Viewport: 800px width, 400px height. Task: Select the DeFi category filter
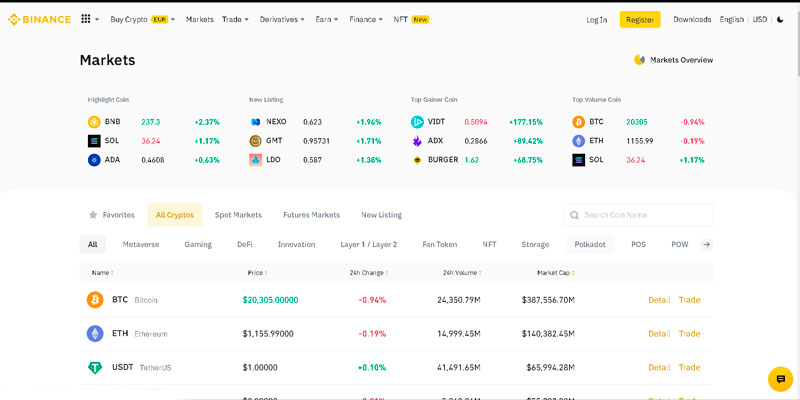tap(245, 244)
